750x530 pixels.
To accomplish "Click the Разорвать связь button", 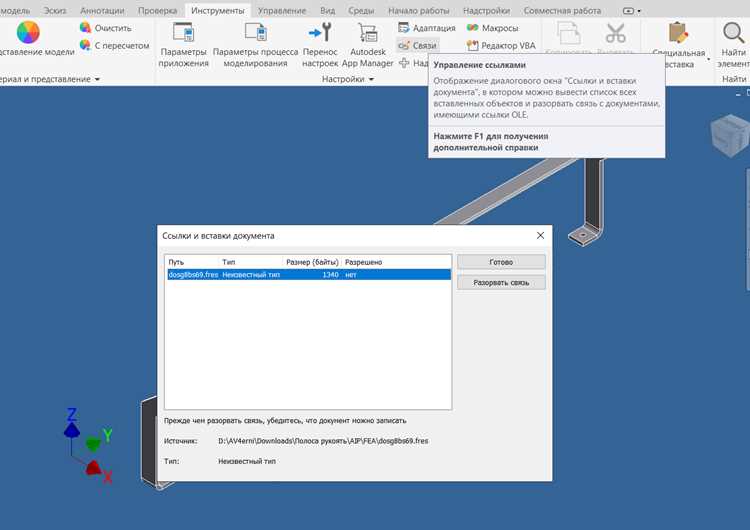I will point(501,283).
